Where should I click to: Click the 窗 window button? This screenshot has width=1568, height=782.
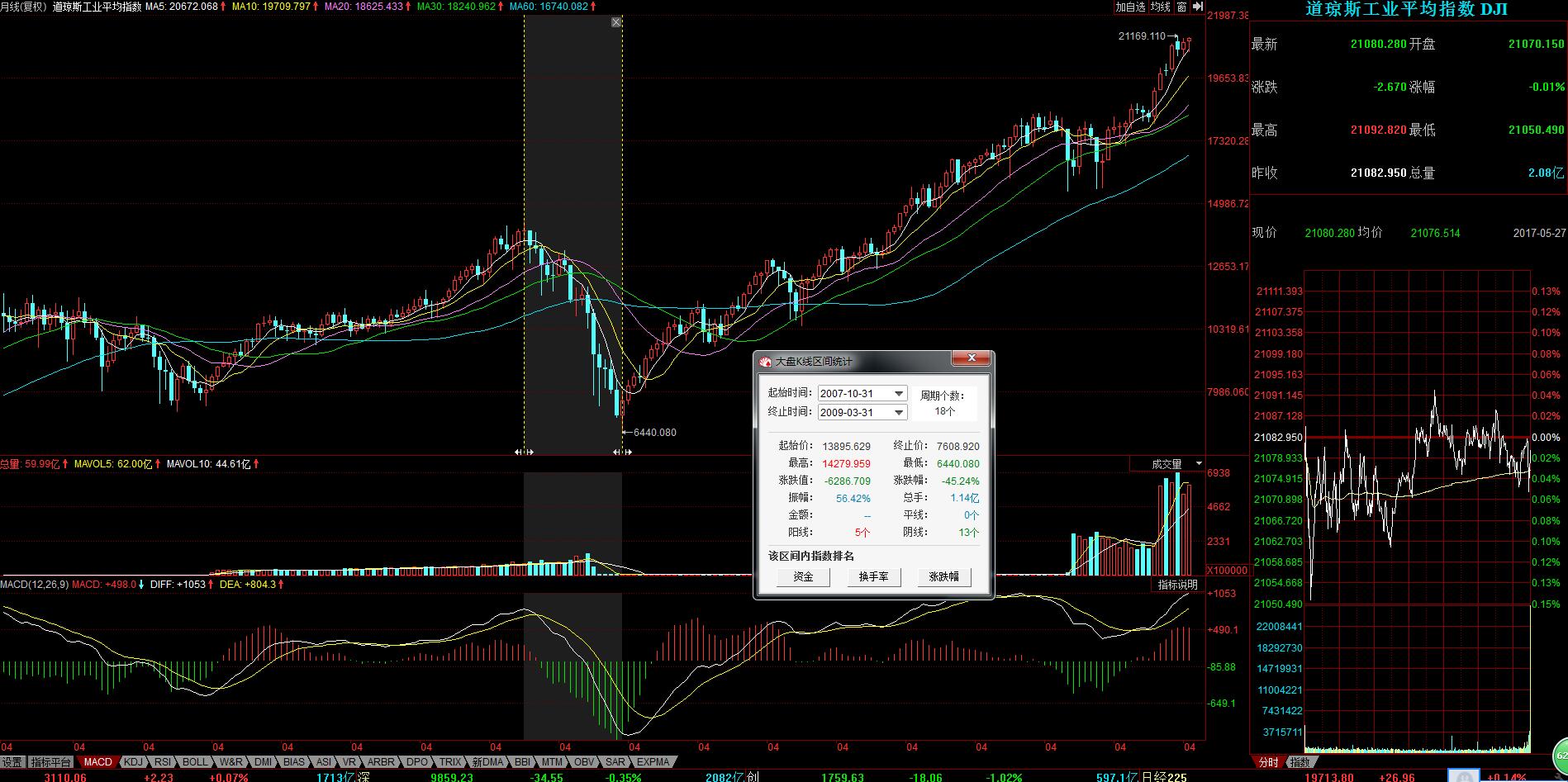[x=1181, y=7]
